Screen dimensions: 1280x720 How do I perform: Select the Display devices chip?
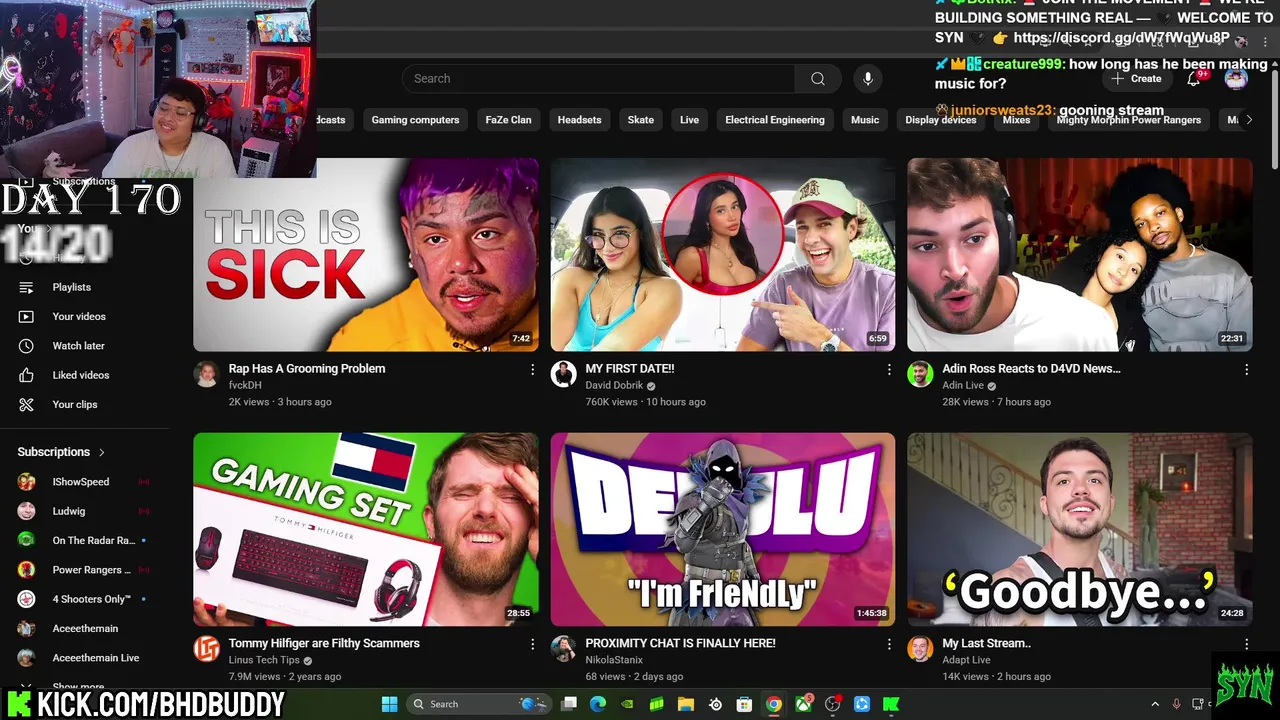941,120
